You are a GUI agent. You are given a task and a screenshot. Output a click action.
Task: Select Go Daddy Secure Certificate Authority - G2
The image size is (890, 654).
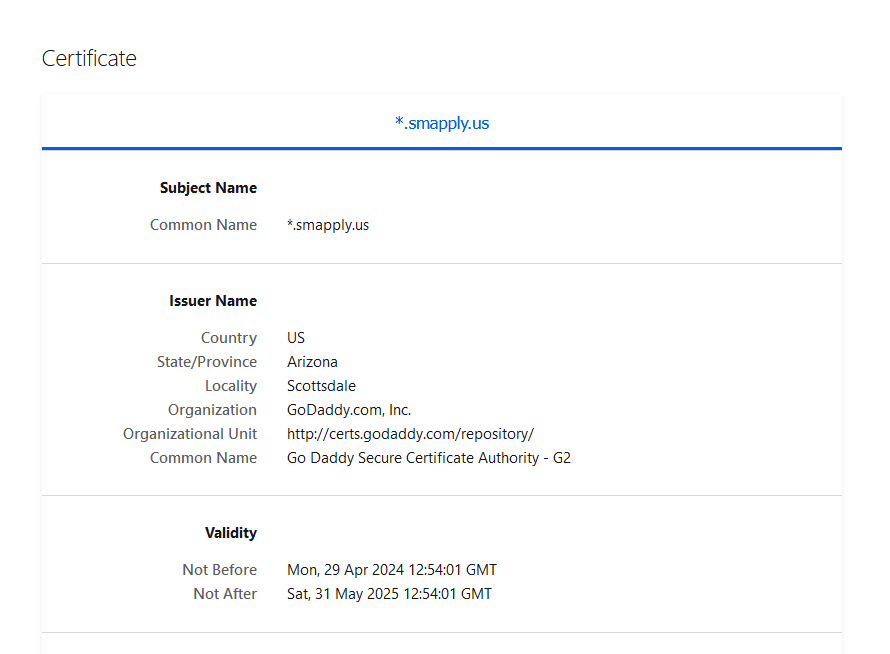pyautogui.click(x=429, y=457)
